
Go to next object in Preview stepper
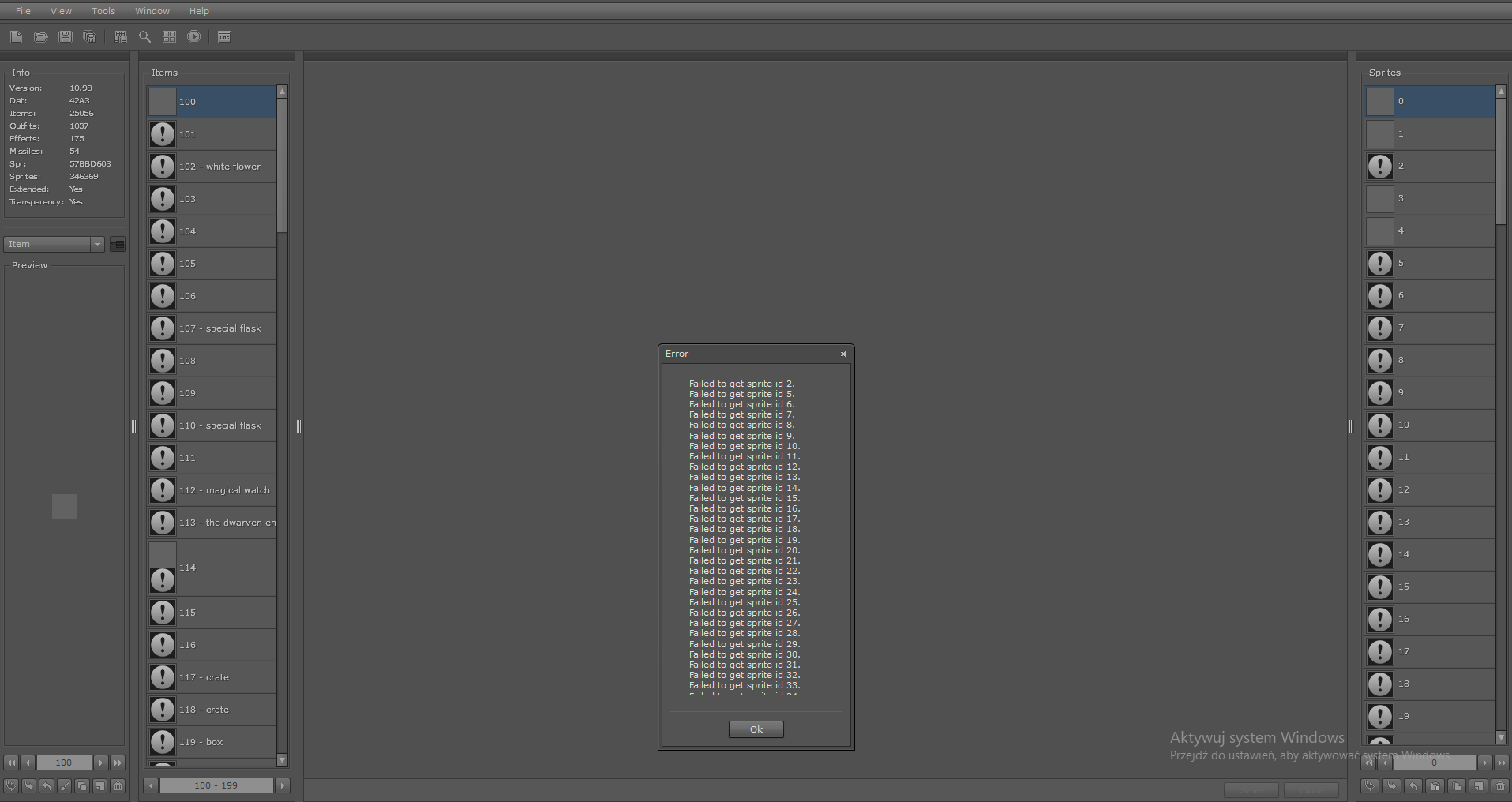pos(101,763)
